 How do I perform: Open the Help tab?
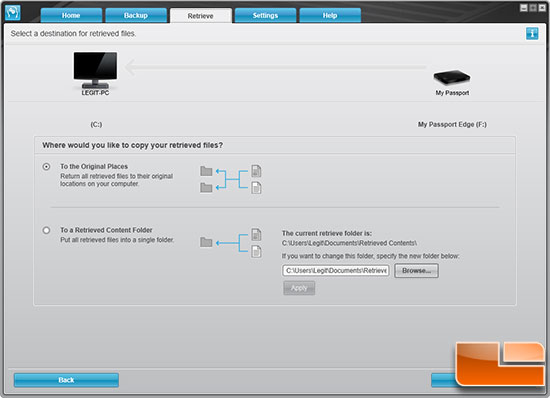330,15
